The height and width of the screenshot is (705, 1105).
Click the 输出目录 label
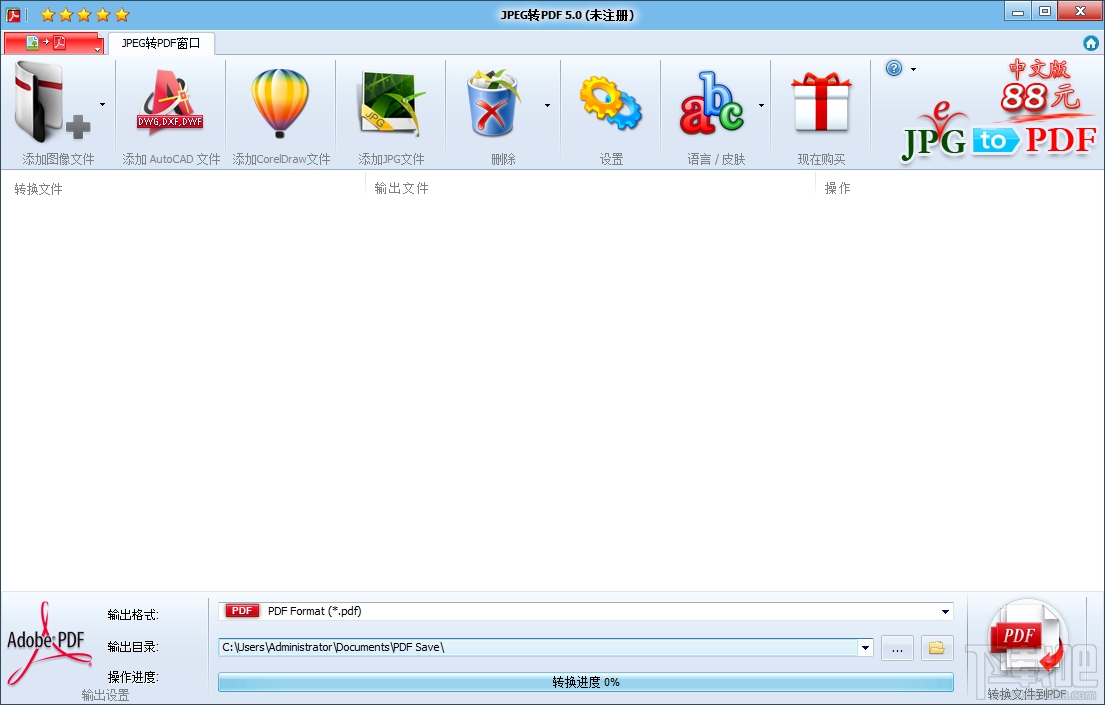coord(132,646)
